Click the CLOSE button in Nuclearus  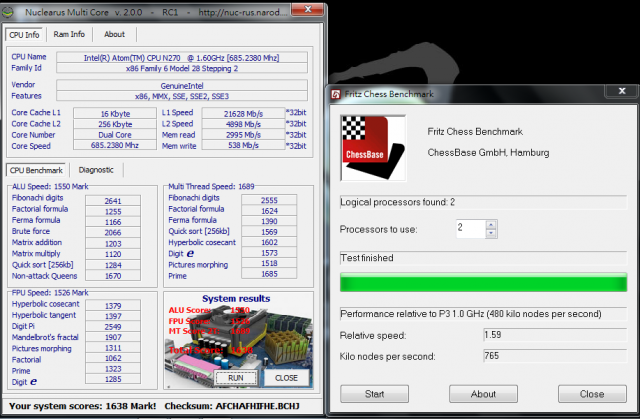(x=286, y=378)
